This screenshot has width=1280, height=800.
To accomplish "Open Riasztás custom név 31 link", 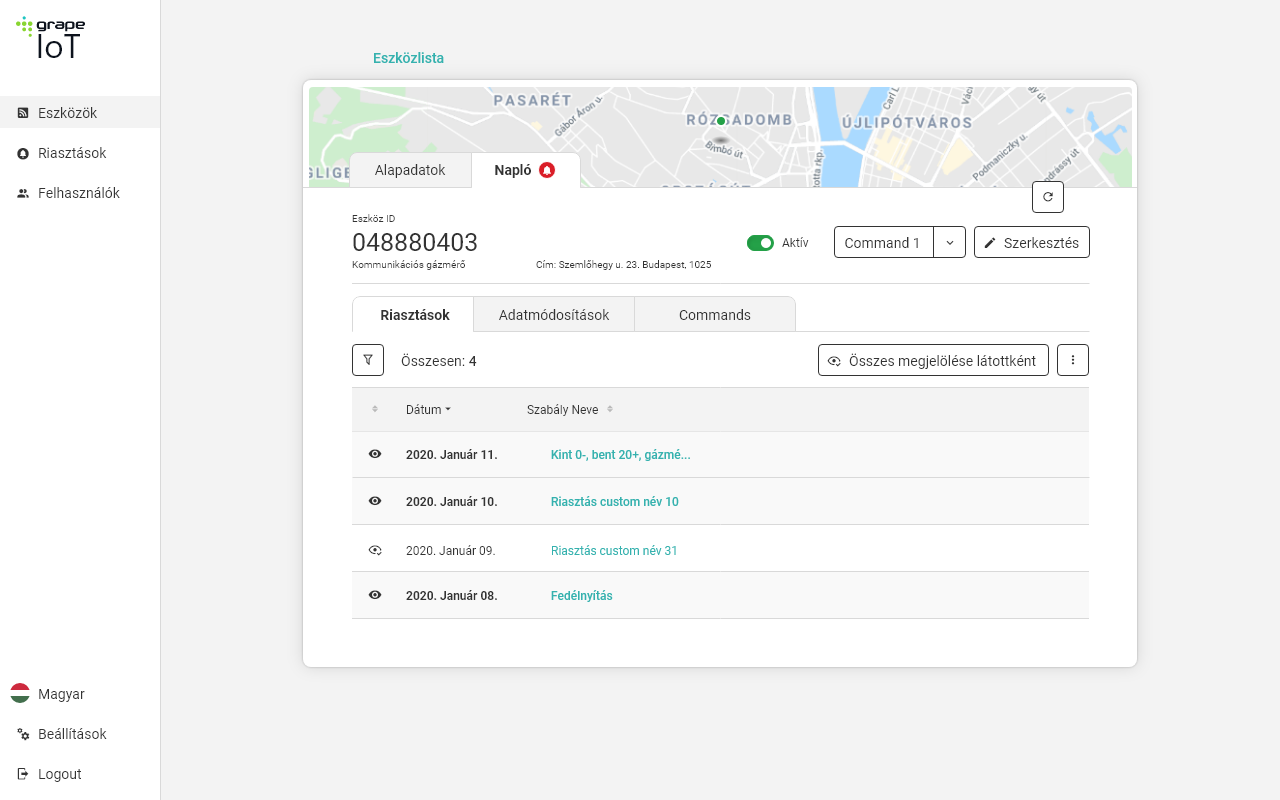I will (614, 551).
